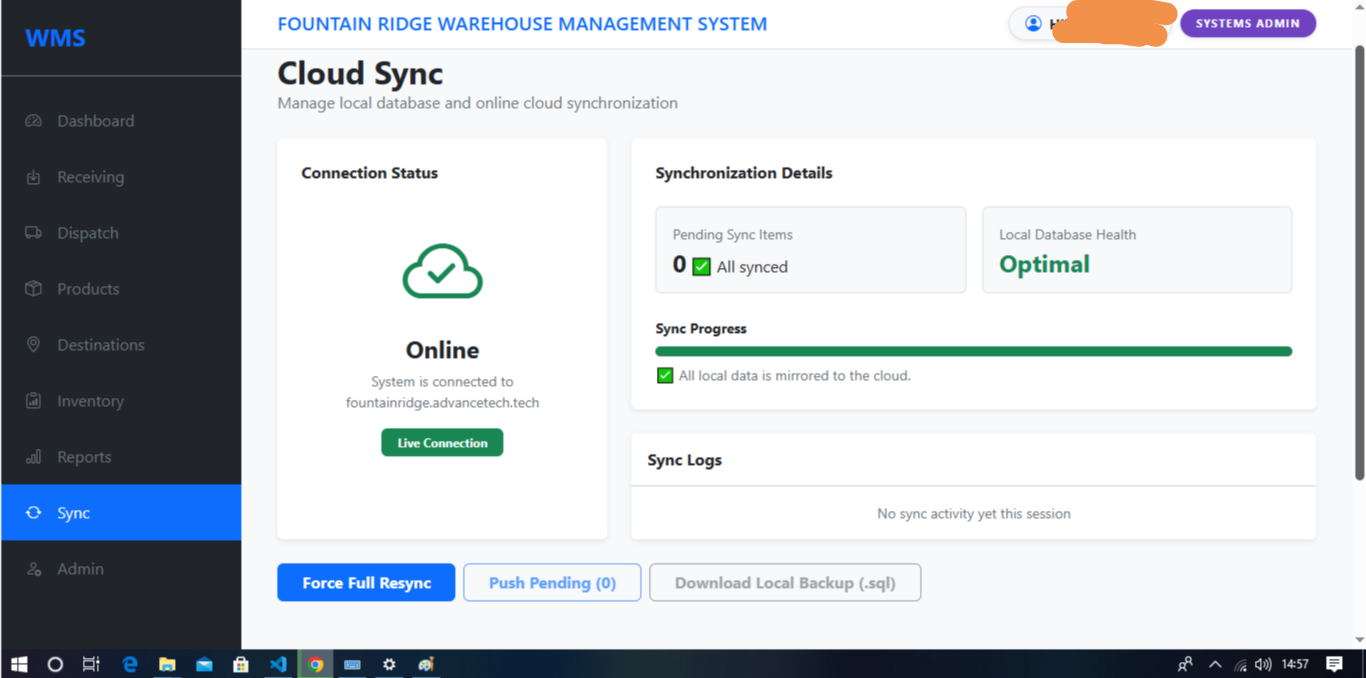Image resolution: width=1366 pixels, height=678 pixels.
Task: Open the Dashboard gauge icon
Action: [34, 121]
